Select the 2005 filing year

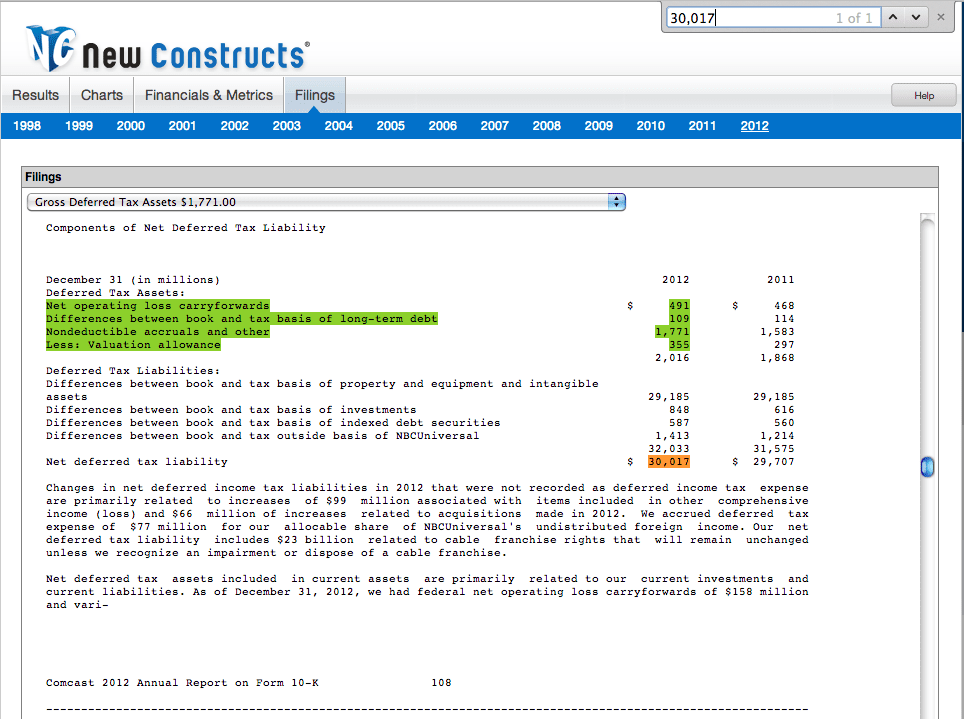(x=390, y=126)
